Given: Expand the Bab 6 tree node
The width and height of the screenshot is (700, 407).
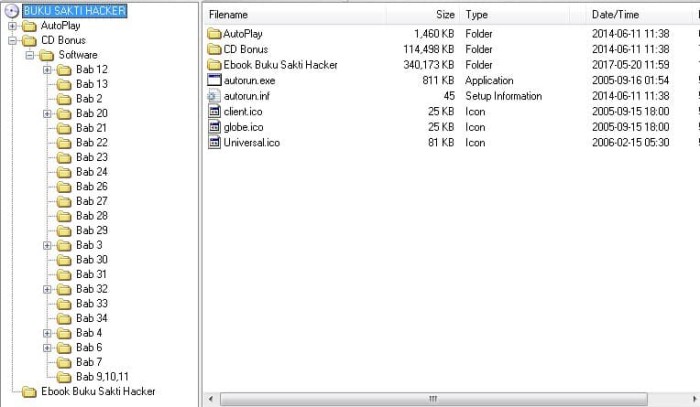Looking at the screenshot, I should [x=47, y=348].
